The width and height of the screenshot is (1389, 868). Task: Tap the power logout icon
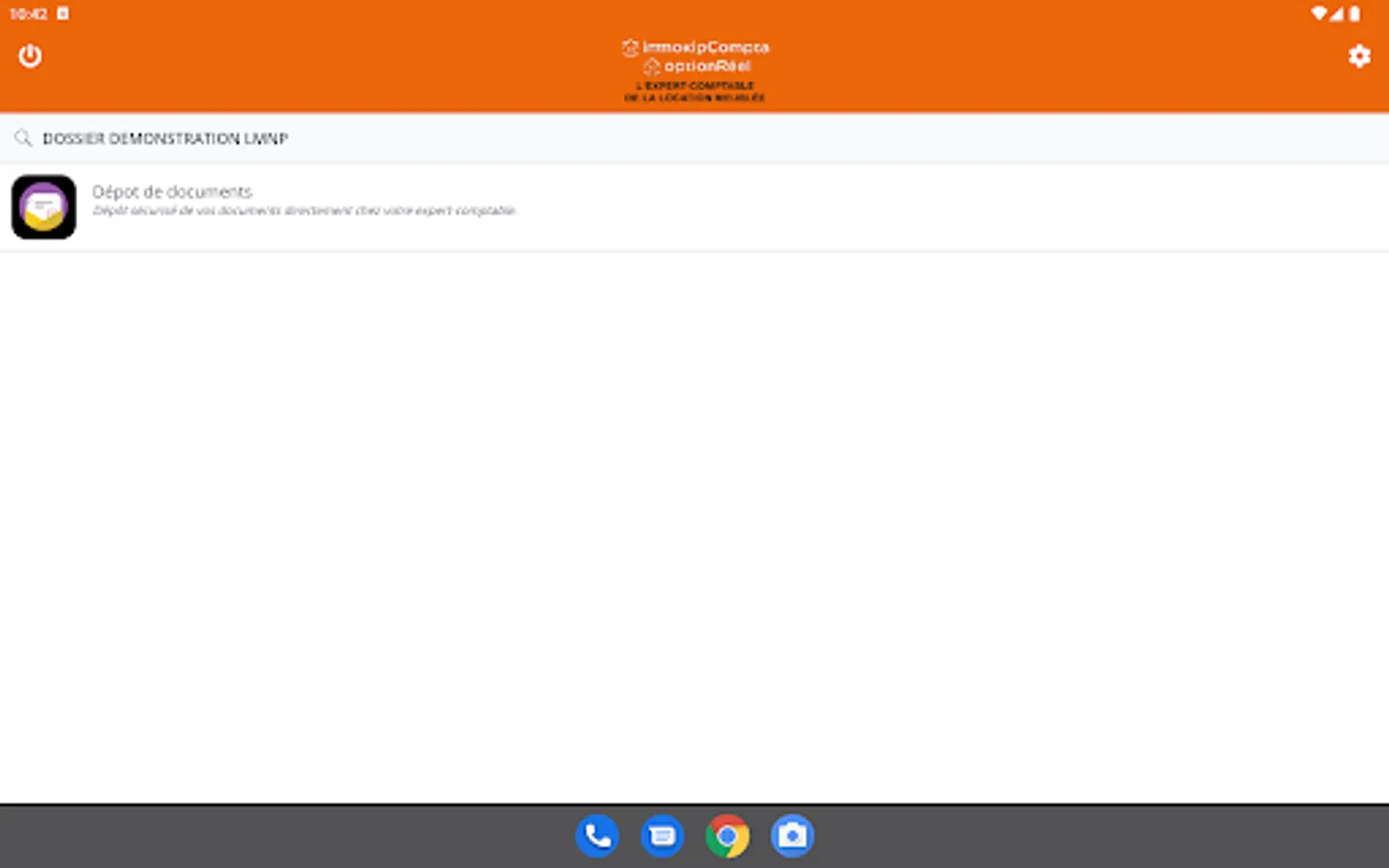coord(30,56)
